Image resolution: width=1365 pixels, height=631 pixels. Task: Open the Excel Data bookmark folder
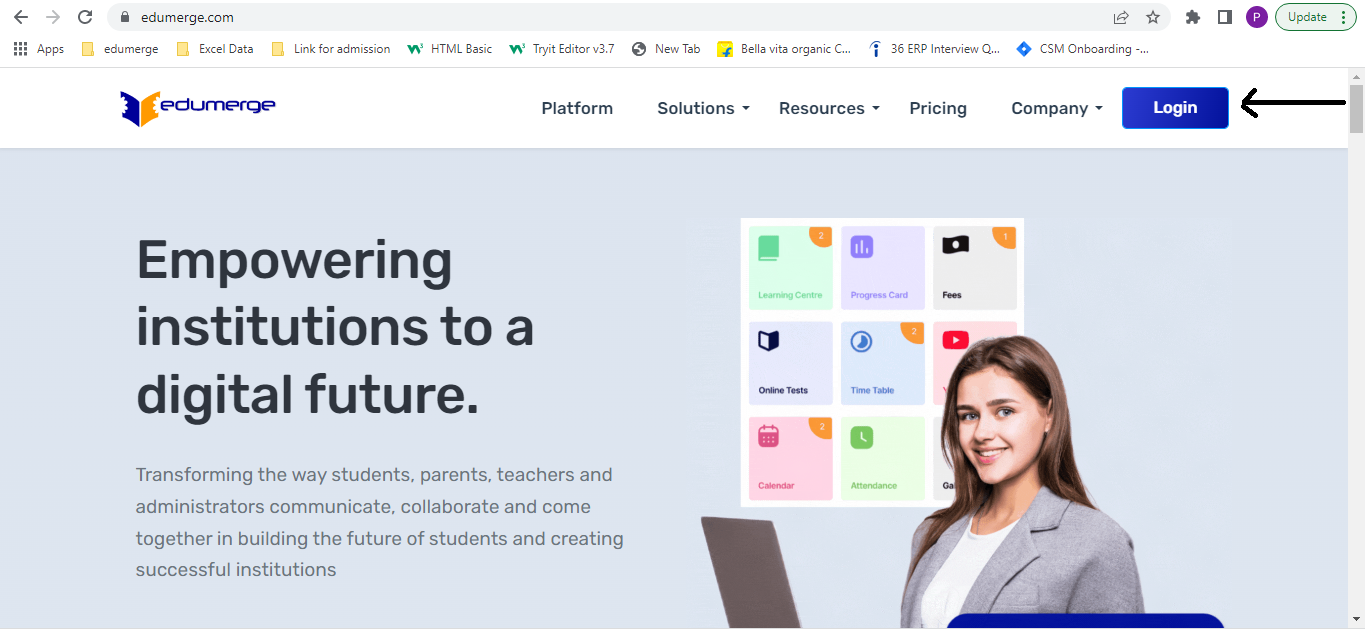coord(215,48)
